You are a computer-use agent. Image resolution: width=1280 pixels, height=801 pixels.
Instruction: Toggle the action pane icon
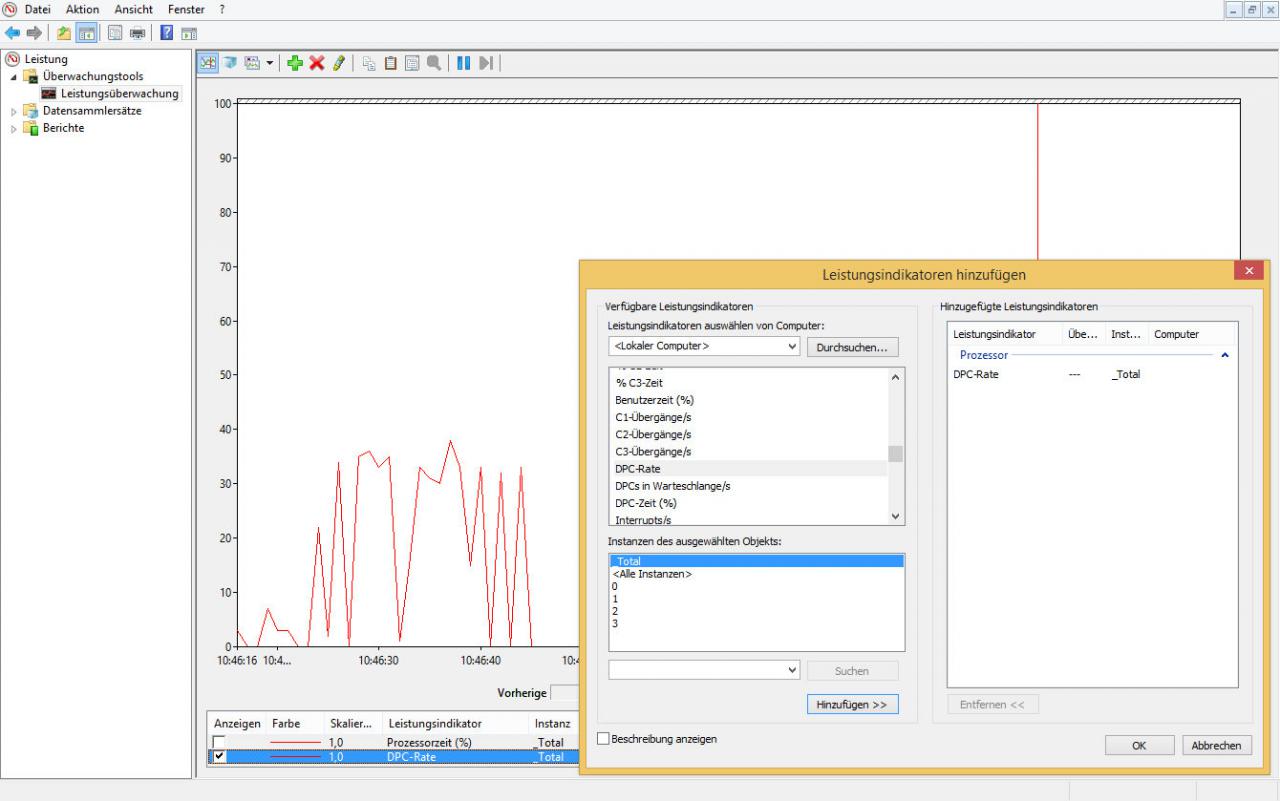[189, 33]
